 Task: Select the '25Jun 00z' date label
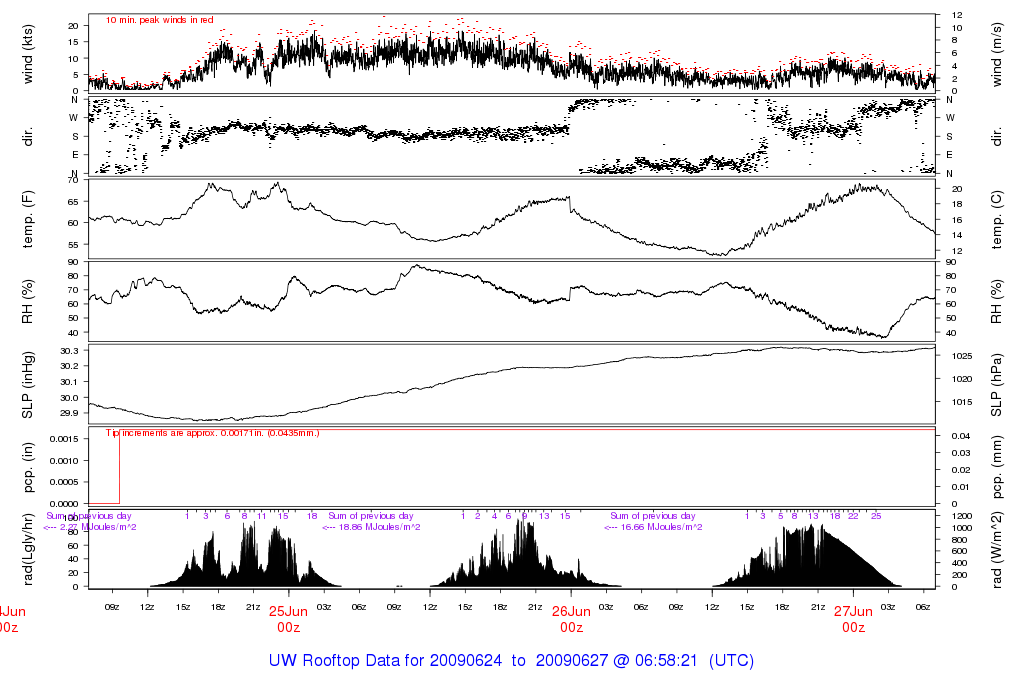pos(288,619)
